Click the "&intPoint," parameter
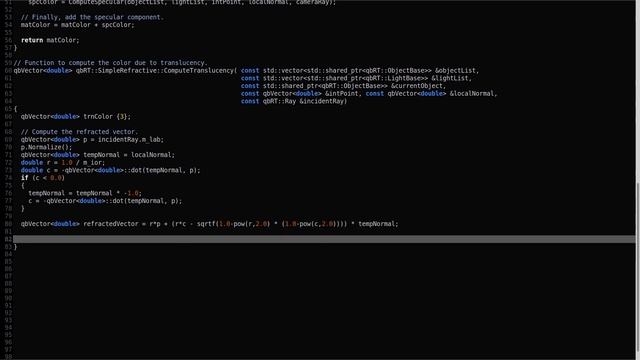Image resolution: width=640 pixels, height=360 pixels. 343,93
